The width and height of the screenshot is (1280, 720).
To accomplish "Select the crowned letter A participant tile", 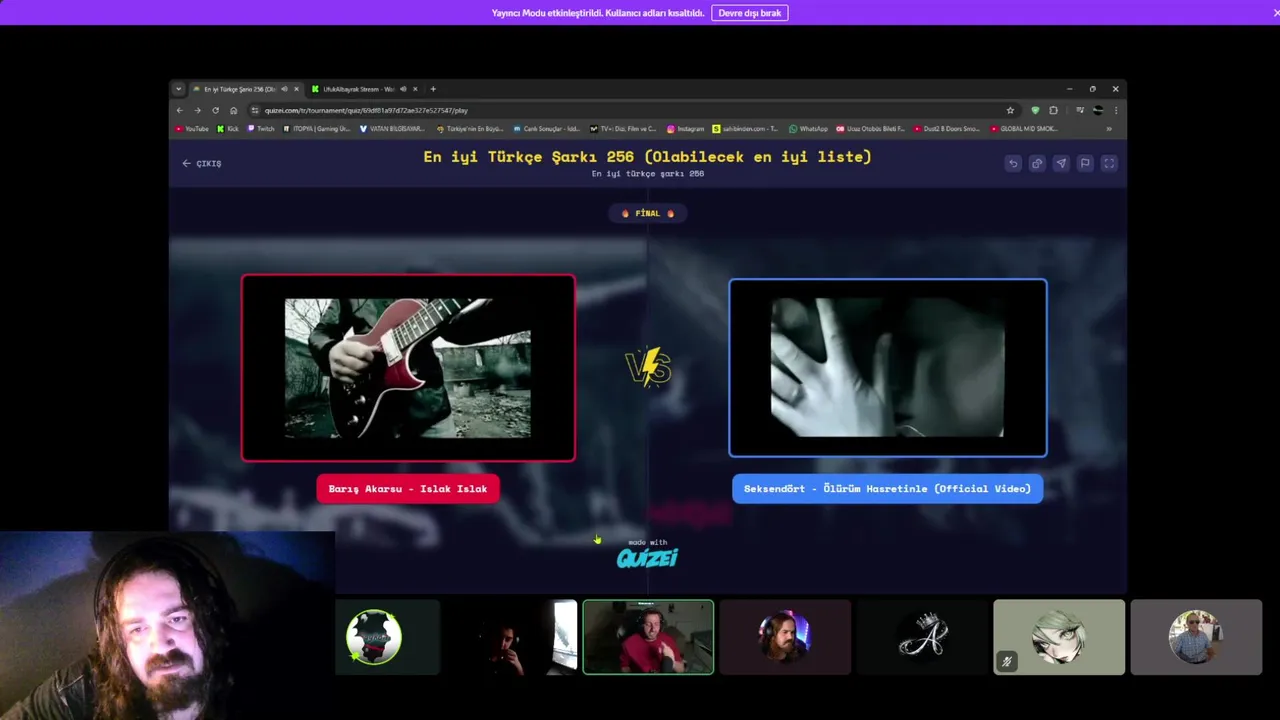I will [922, 637].
